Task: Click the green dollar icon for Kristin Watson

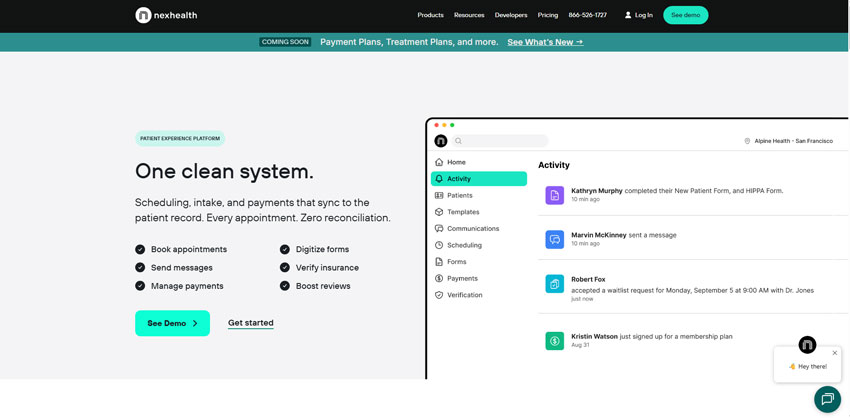Action: tap(555, 340)
